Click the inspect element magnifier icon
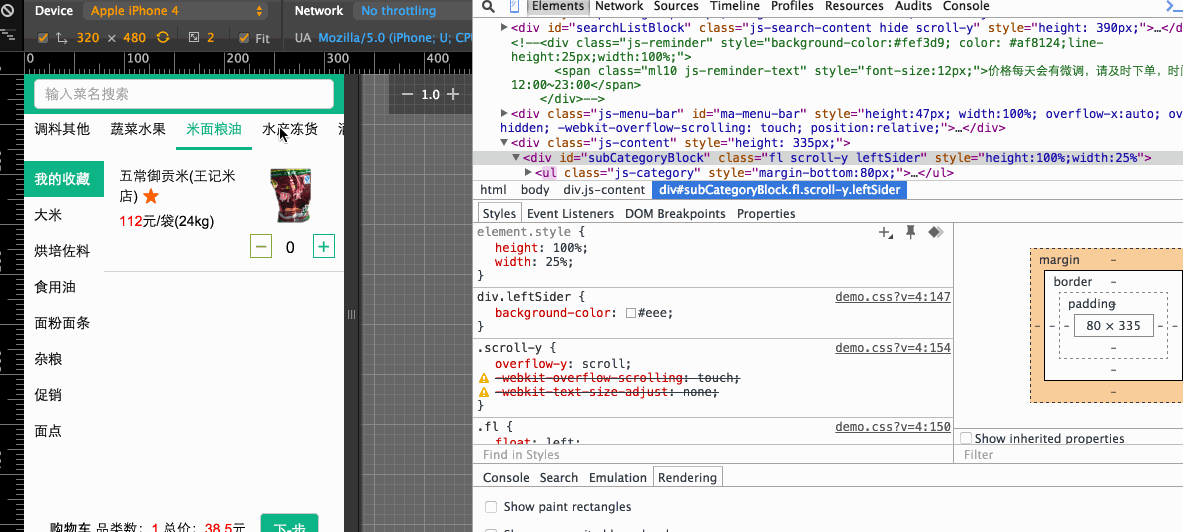1183x532 pixels. coord(487,6)
